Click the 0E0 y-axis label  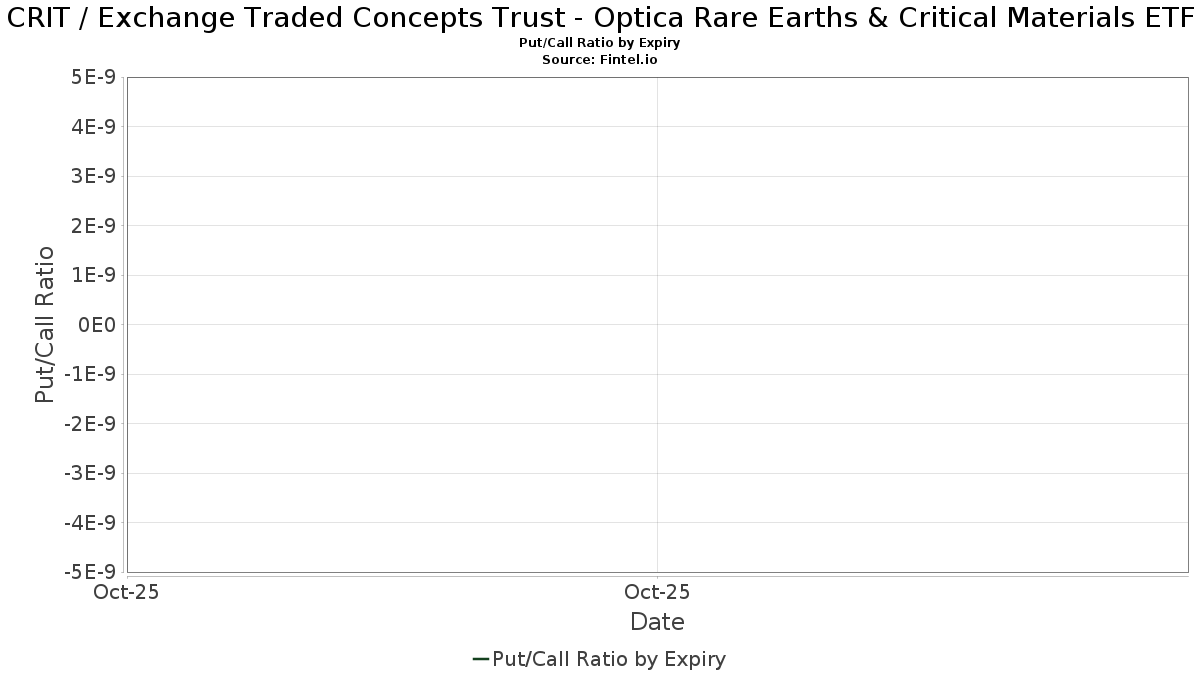click(99, 325)
